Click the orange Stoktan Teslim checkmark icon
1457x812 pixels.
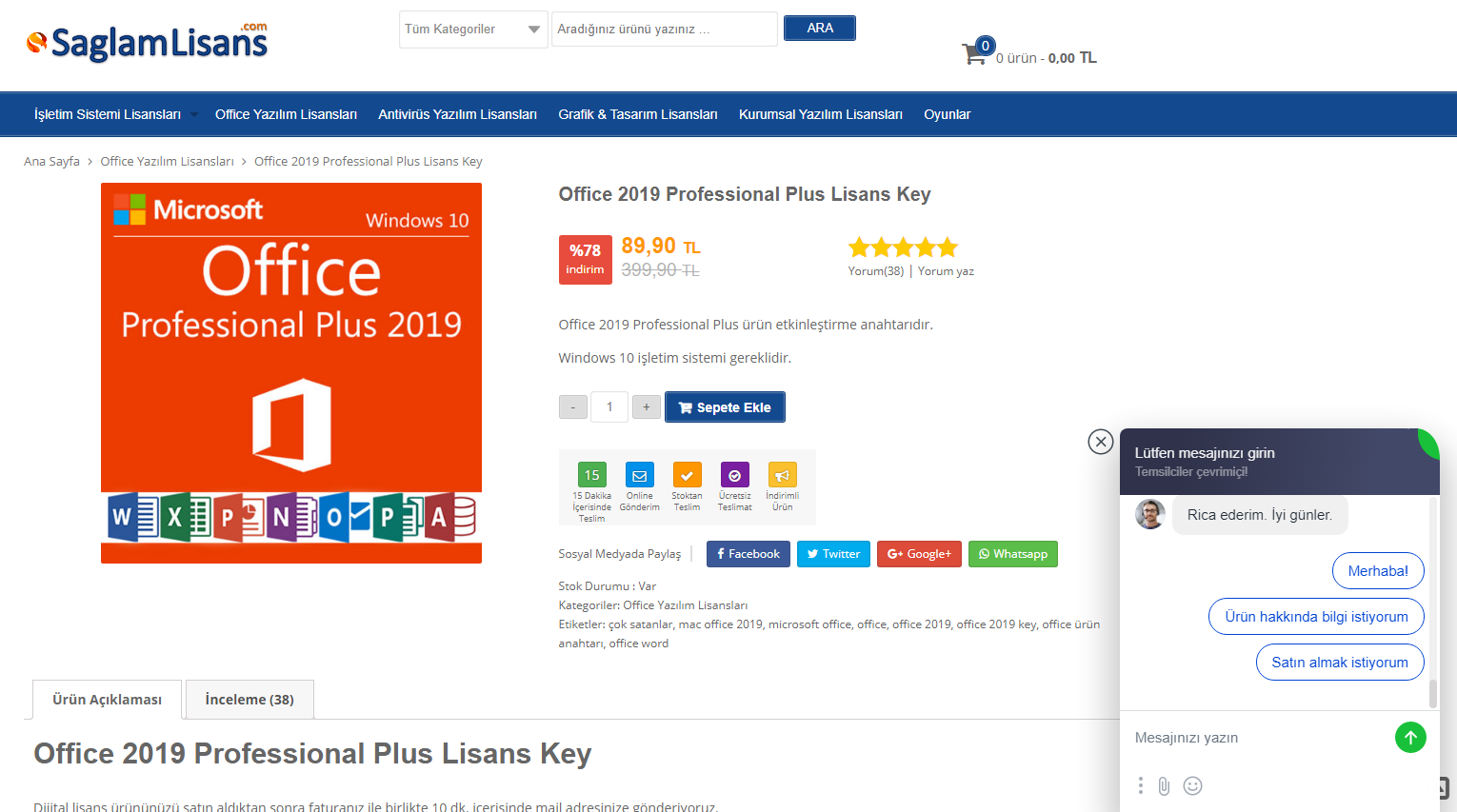point(688,475)
